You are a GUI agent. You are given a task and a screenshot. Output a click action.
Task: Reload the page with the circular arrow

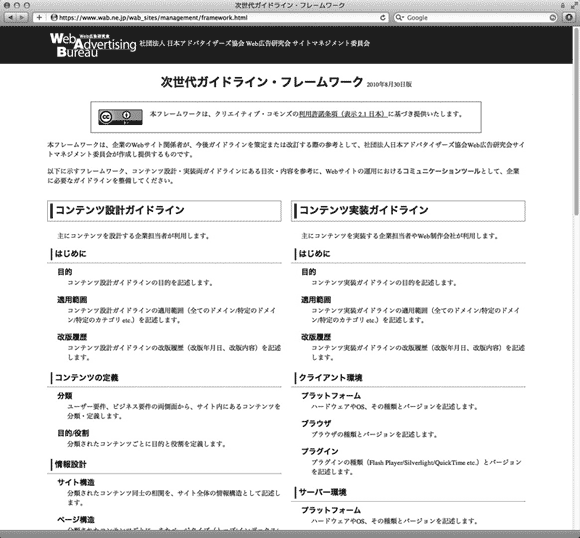[383, 17]
